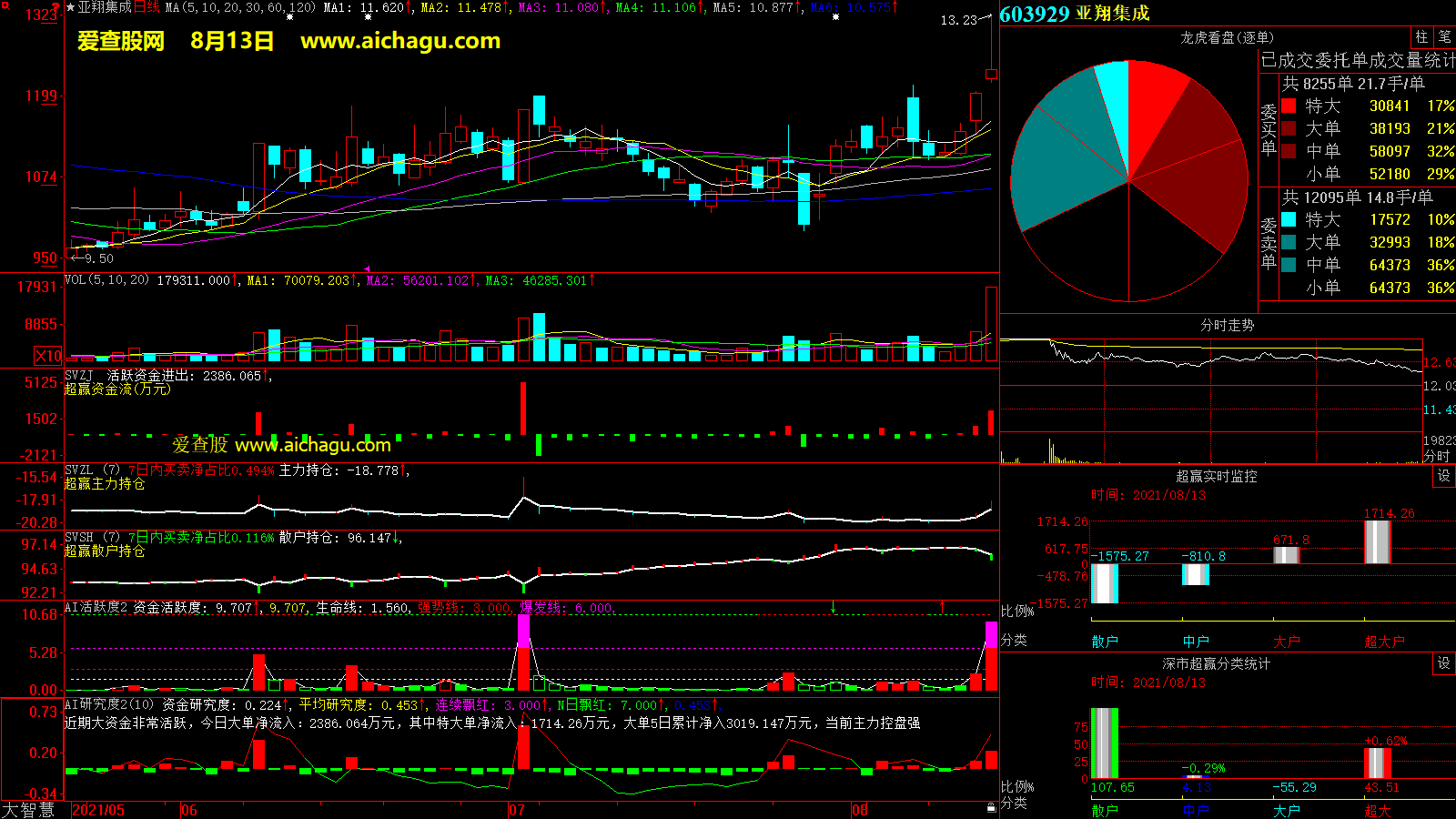
Task: Select the 散户 category in 超赢实时监控
Action: (1105, 642)
